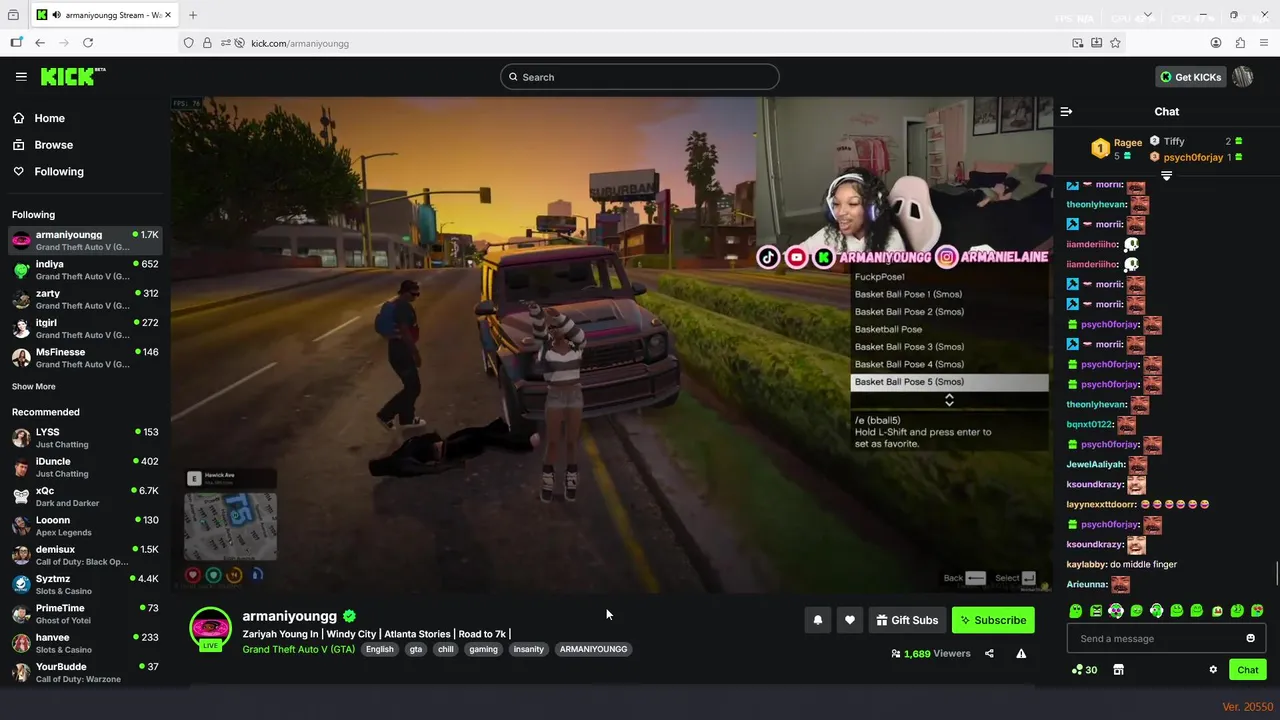The width and height of the screenshot is (1280, 720).
Task: Reload the browser page
Action: [x=88, y=43]
